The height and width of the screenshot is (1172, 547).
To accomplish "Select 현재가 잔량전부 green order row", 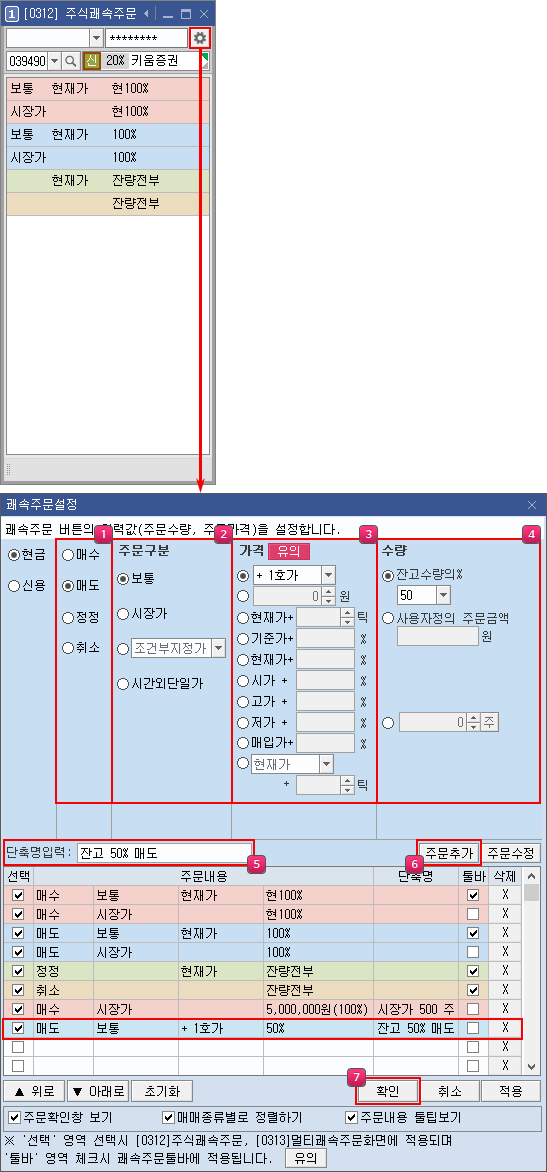I will point(108,180).
